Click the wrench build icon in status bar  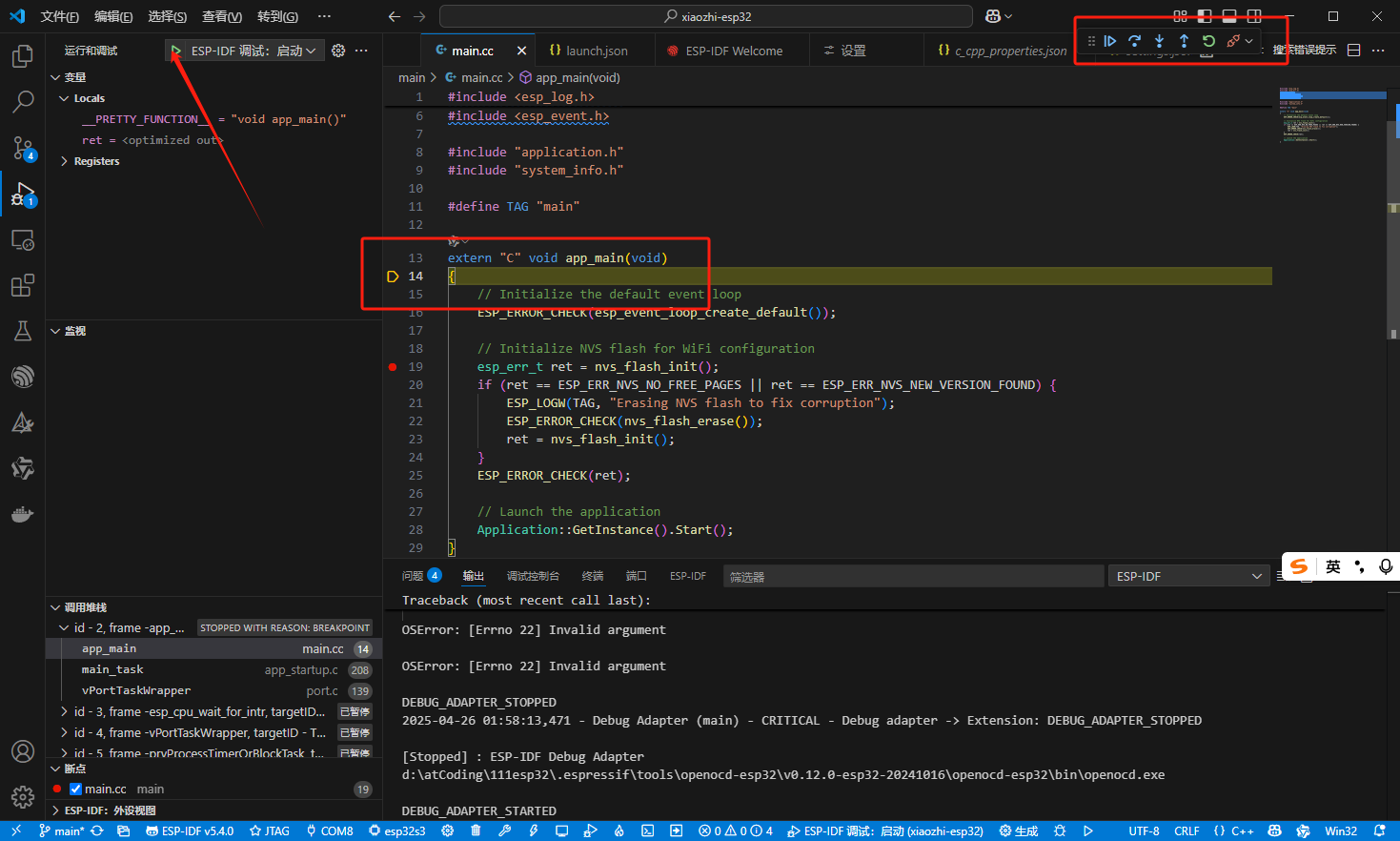click(x=504, y=831)
